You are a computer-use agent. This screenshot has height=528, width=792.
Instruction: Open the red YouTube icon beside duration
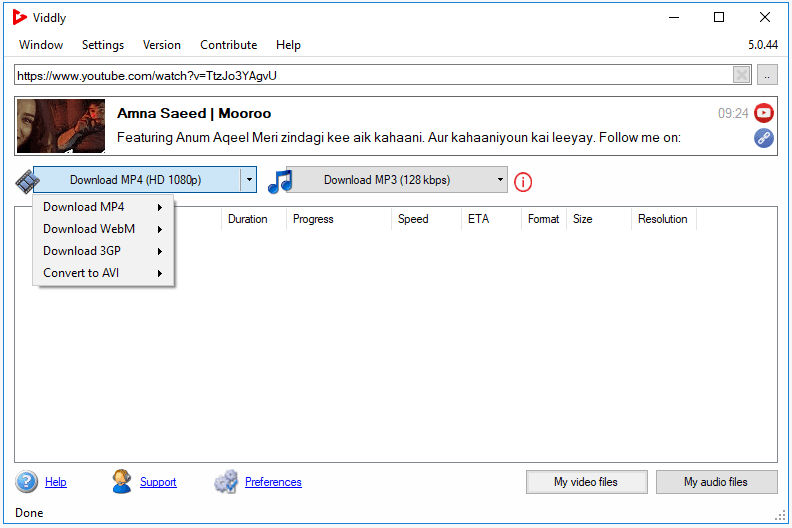(764, 113)
